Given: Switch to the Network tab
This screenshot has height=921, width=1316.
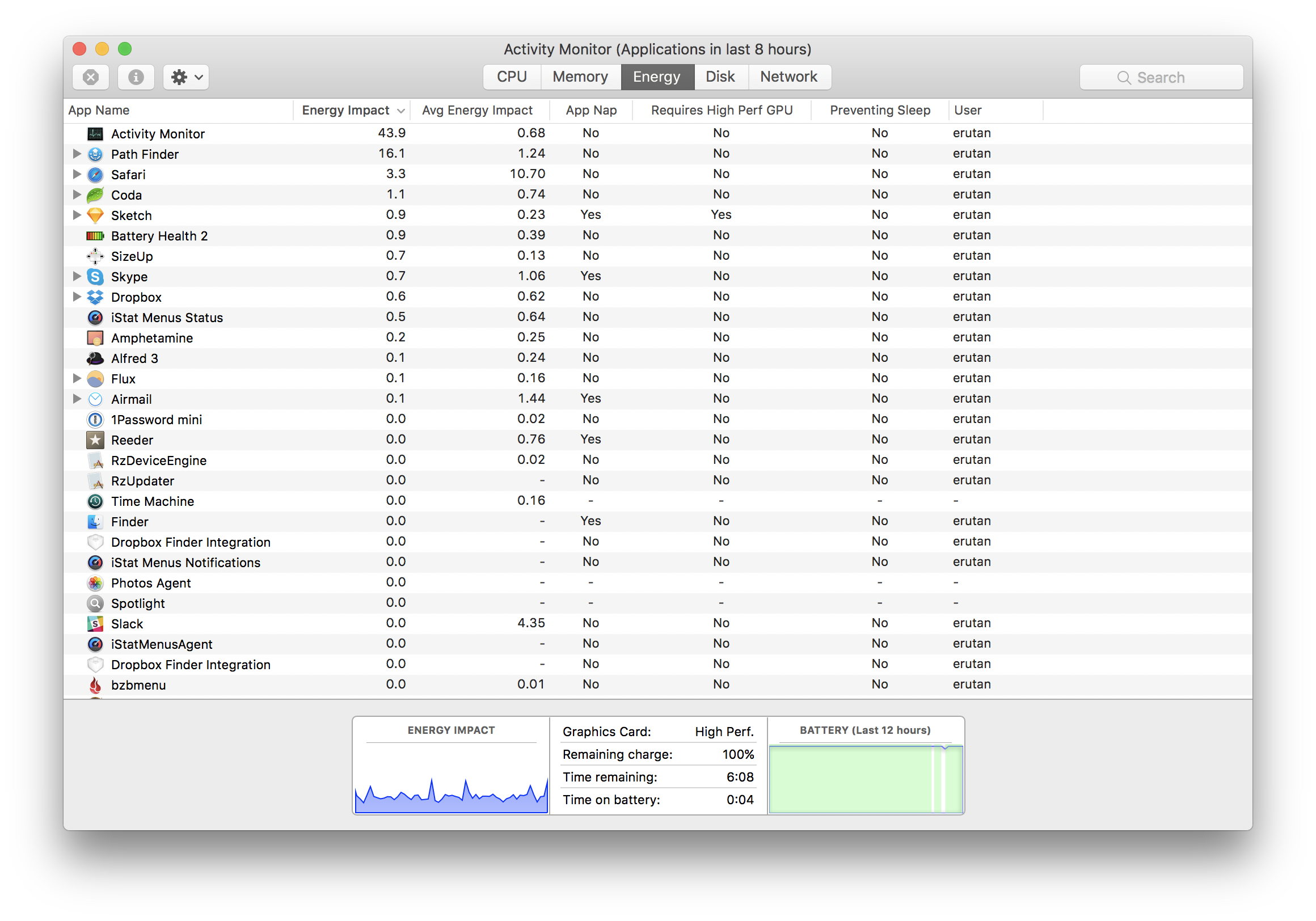Looking at the screenshot, I should click(x=789, y=77).
